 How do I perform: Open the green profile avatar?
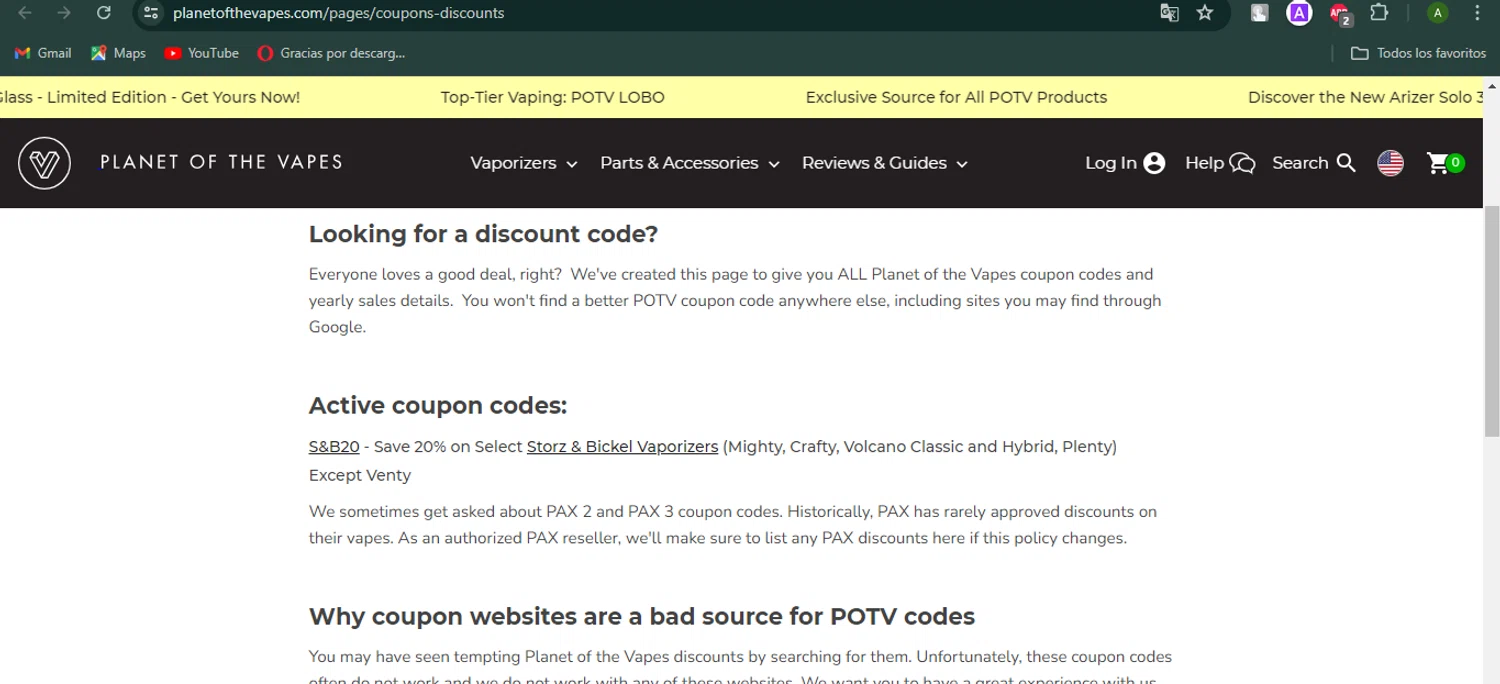click(1437, 13)
